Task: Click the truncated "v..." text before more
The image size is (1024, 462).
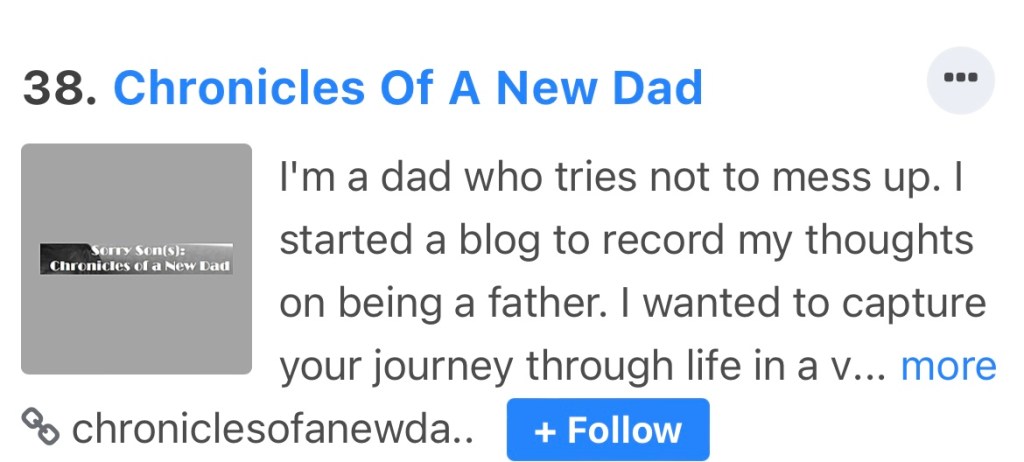Action: coord(857,366)
